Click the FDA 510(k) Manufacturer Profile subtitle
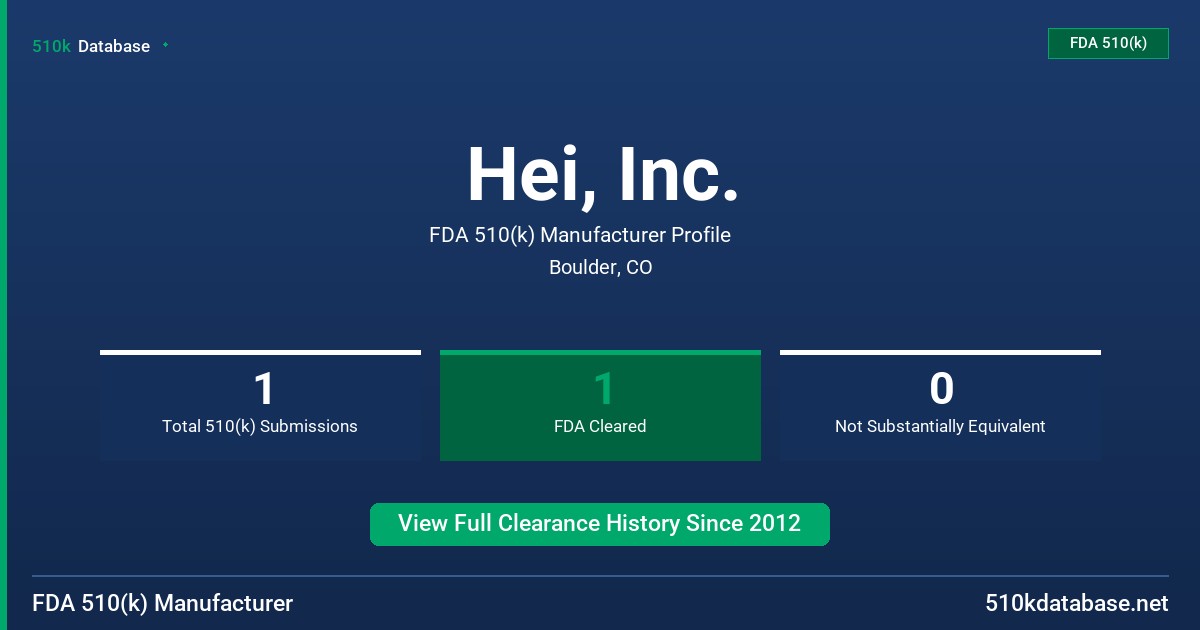This screenshot has width=1200, height=630. (x=580, y=236)
